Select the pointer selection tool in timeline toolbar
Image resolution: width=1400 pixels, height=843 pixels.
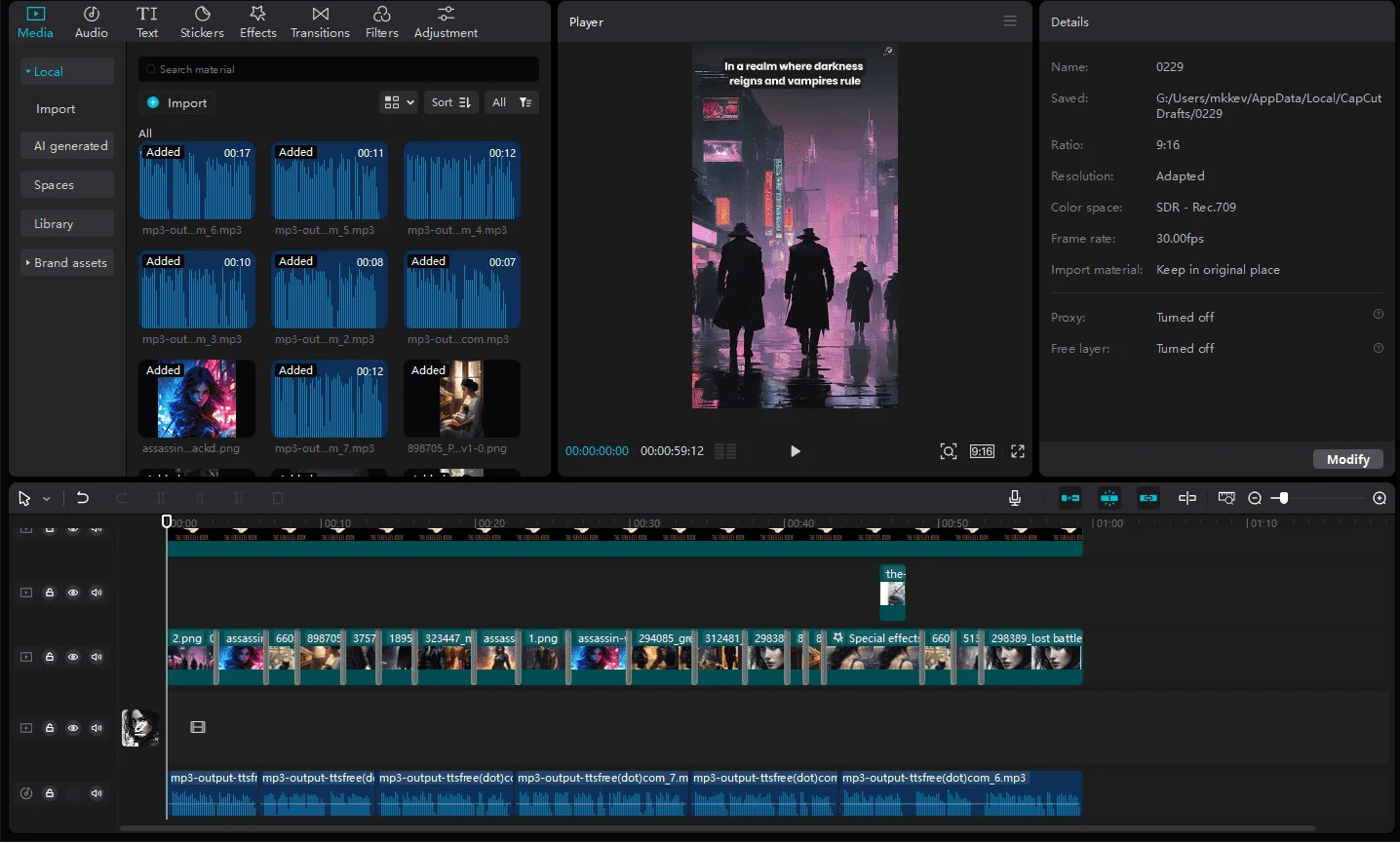(x=24, y=498)
